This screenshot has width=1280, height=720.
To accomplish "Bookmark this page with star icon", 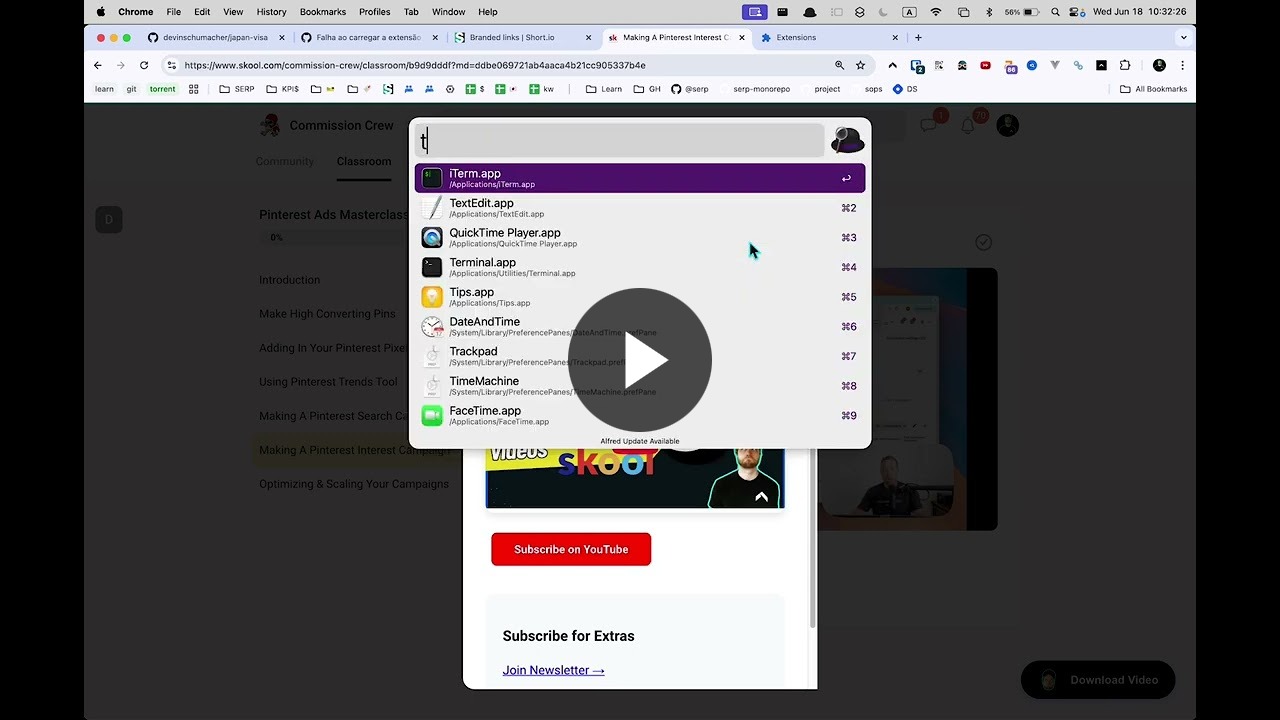I will pos(860,65).
